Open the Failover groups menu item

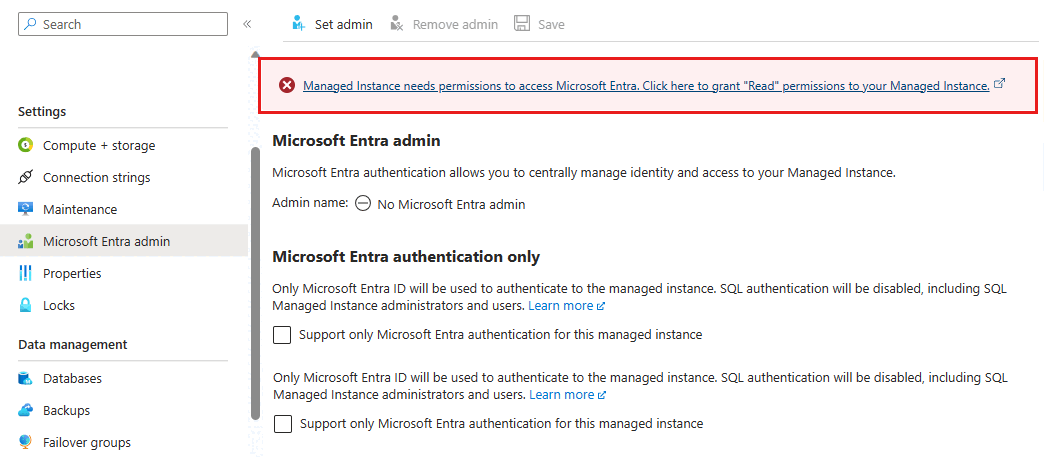(x=87, y=442)
